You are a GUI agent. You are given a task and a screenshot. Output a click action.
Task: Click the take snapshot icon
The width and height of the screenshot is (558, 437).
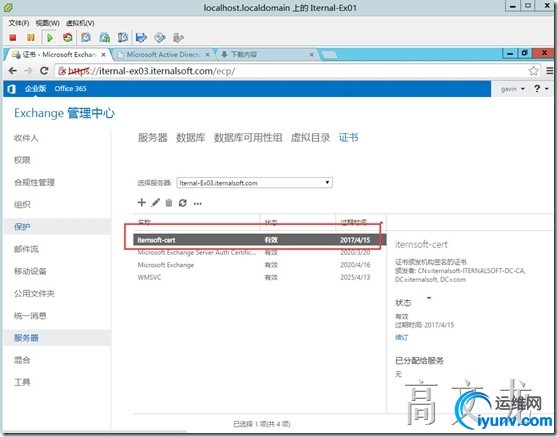[86, 37]
